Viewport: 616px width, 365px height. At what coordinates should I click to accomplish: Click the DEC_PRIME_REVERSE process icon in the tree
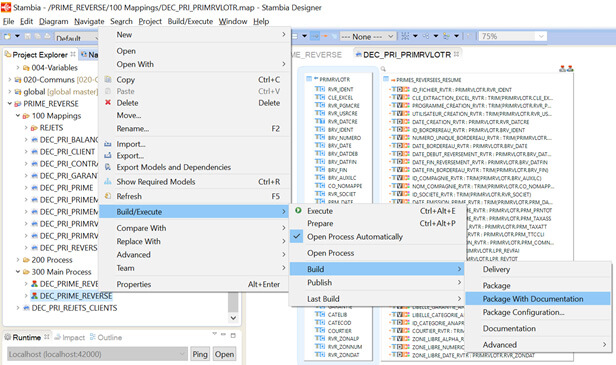[35, 295]
